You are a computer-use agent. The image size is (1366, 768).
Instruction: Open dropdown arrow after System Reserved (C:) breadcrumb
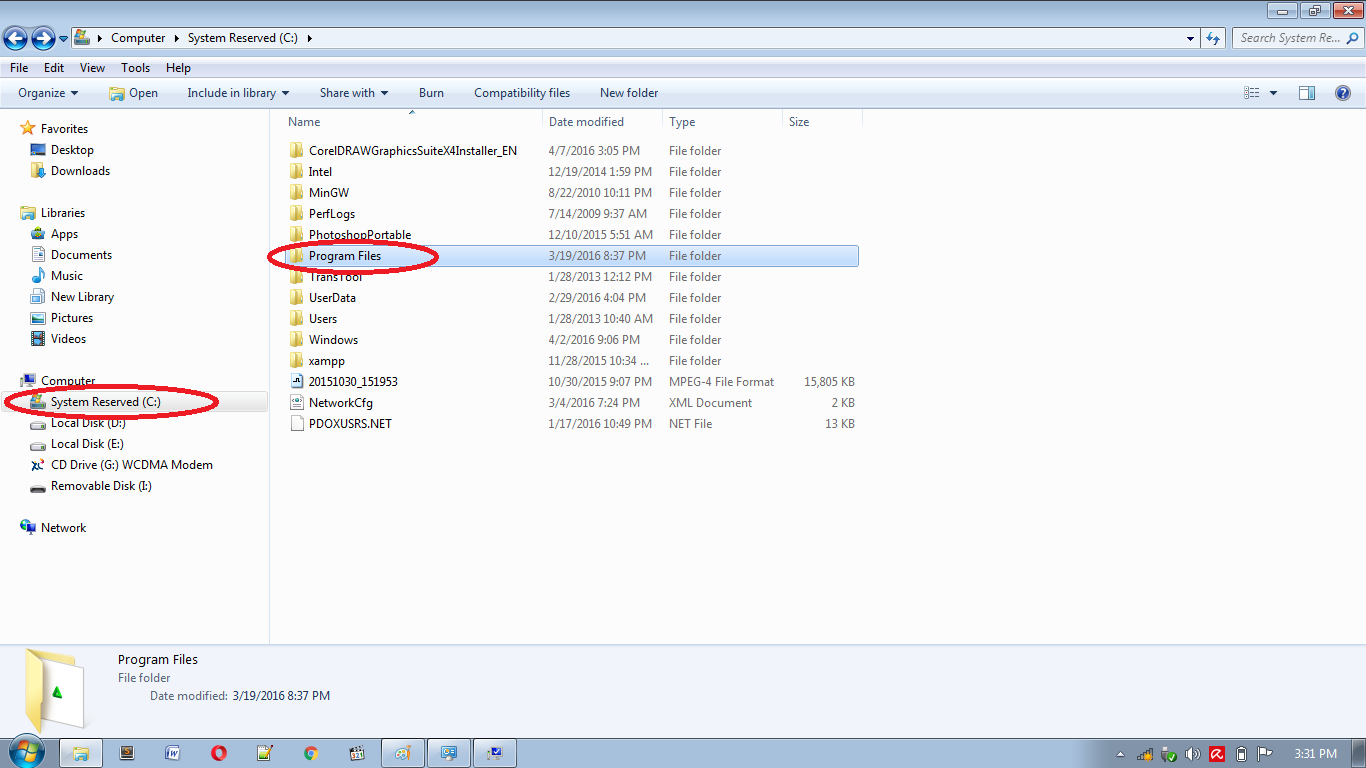(x=310, y=38)
